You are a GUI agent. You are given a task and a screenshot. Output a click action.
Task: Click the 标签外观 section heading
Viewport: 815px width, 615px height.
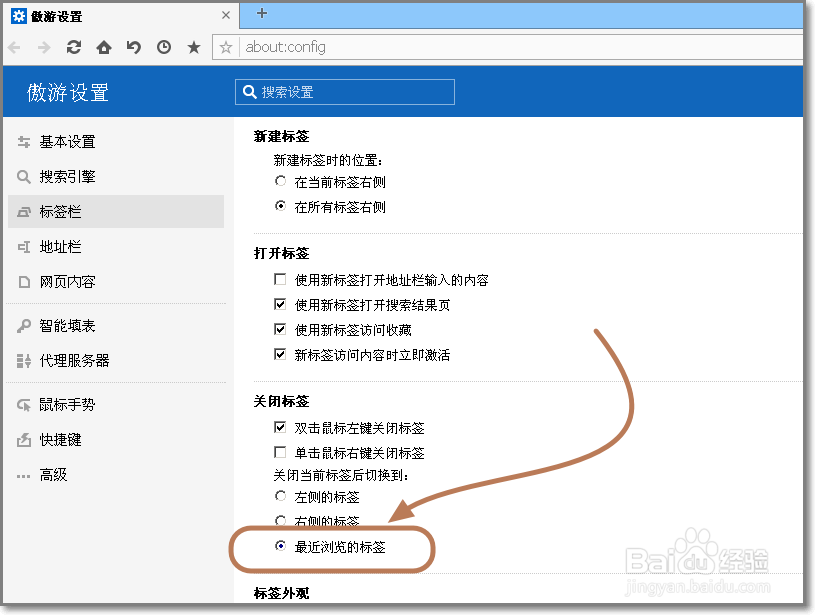tap(282, 593)
